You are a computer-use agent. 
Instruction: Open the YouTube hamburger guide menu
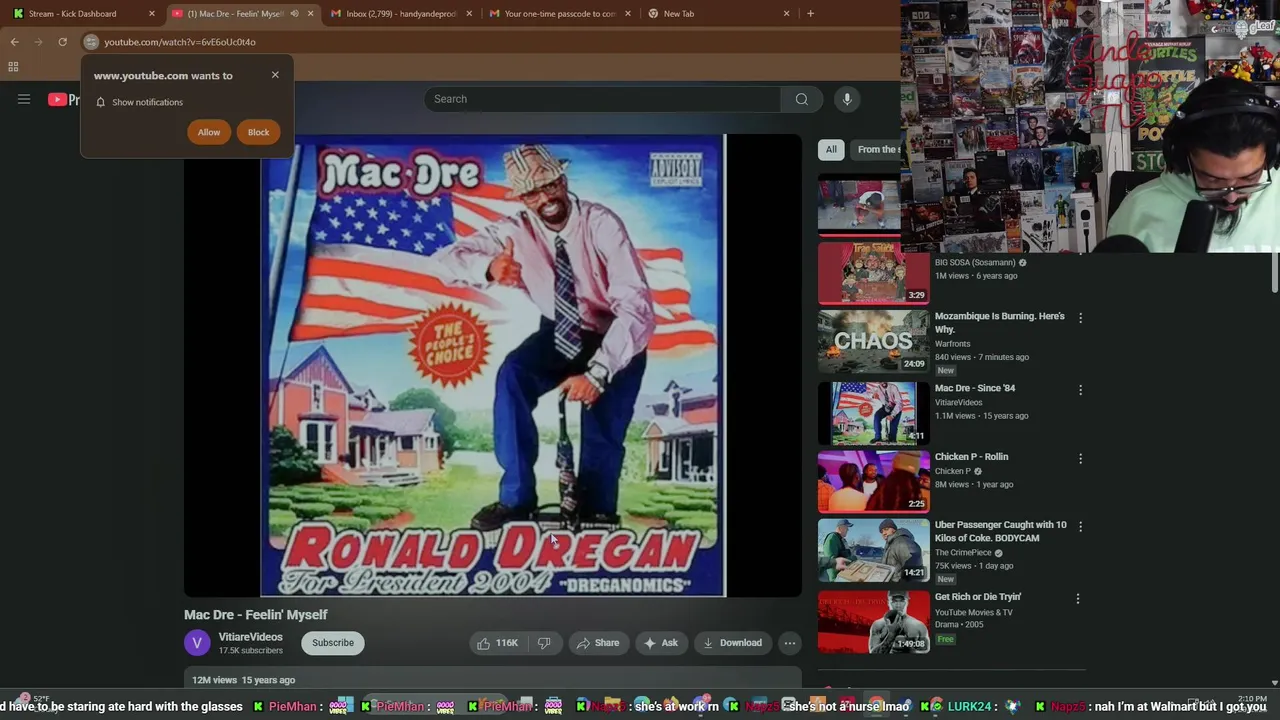(24, 99)
